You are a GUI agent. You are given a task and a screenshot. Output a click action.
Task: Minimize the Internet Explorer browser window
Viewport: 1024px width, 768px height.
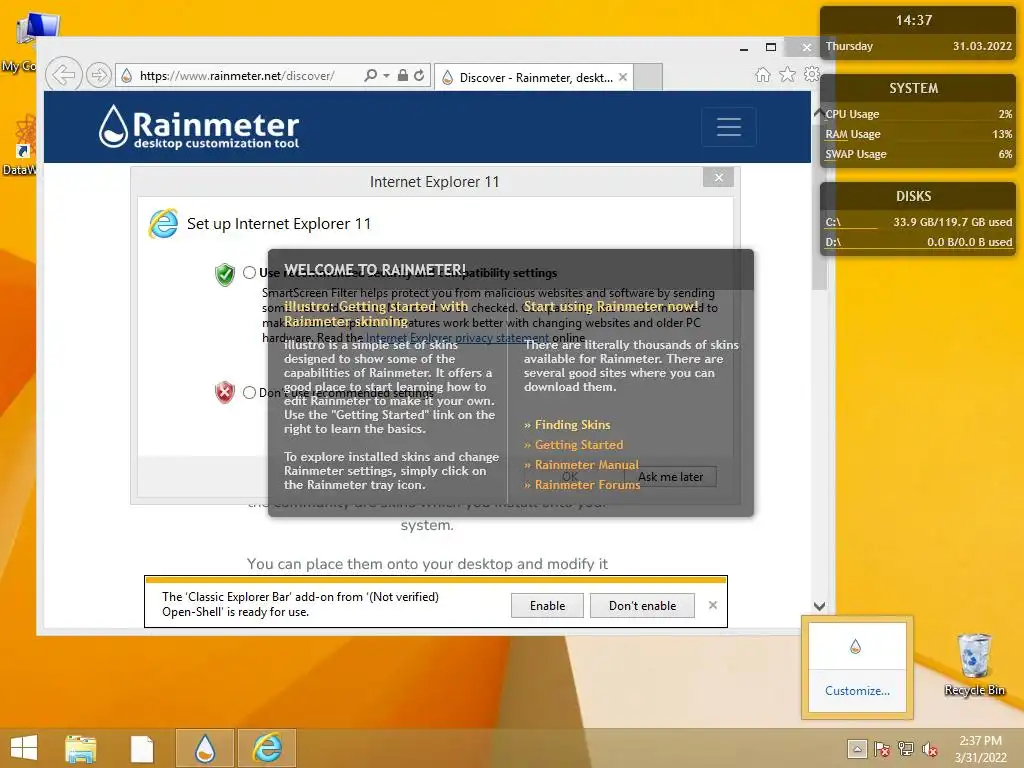(744, 48)
